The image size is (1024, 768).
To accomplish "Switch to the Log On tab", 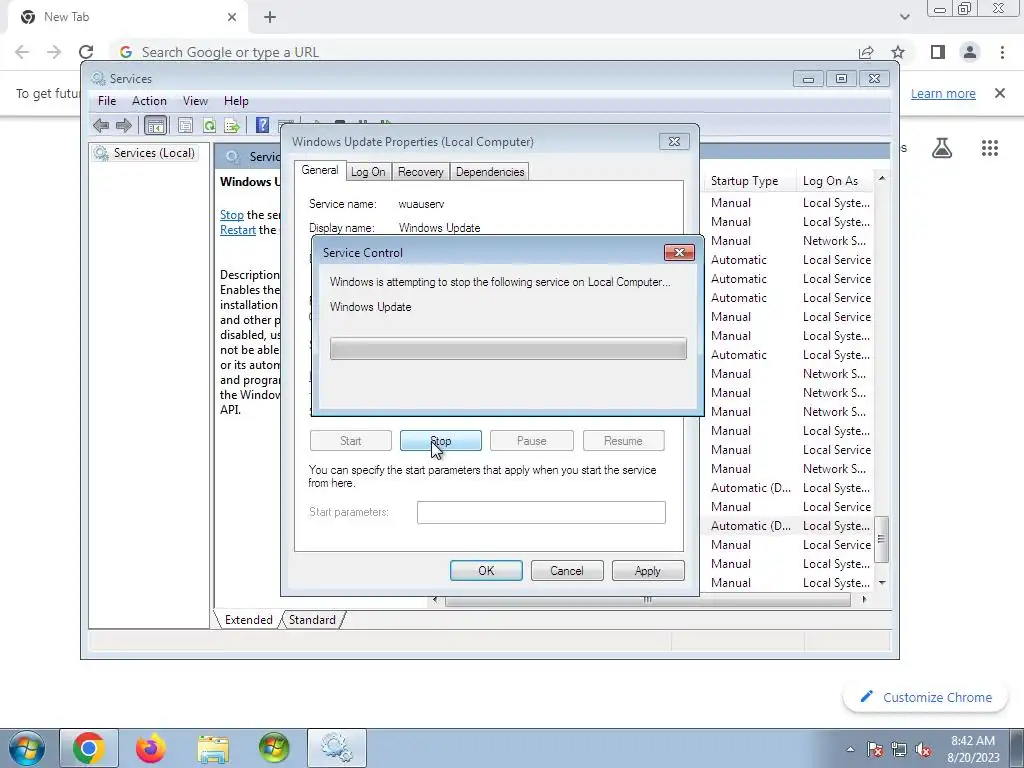I will tap(368, 172).
